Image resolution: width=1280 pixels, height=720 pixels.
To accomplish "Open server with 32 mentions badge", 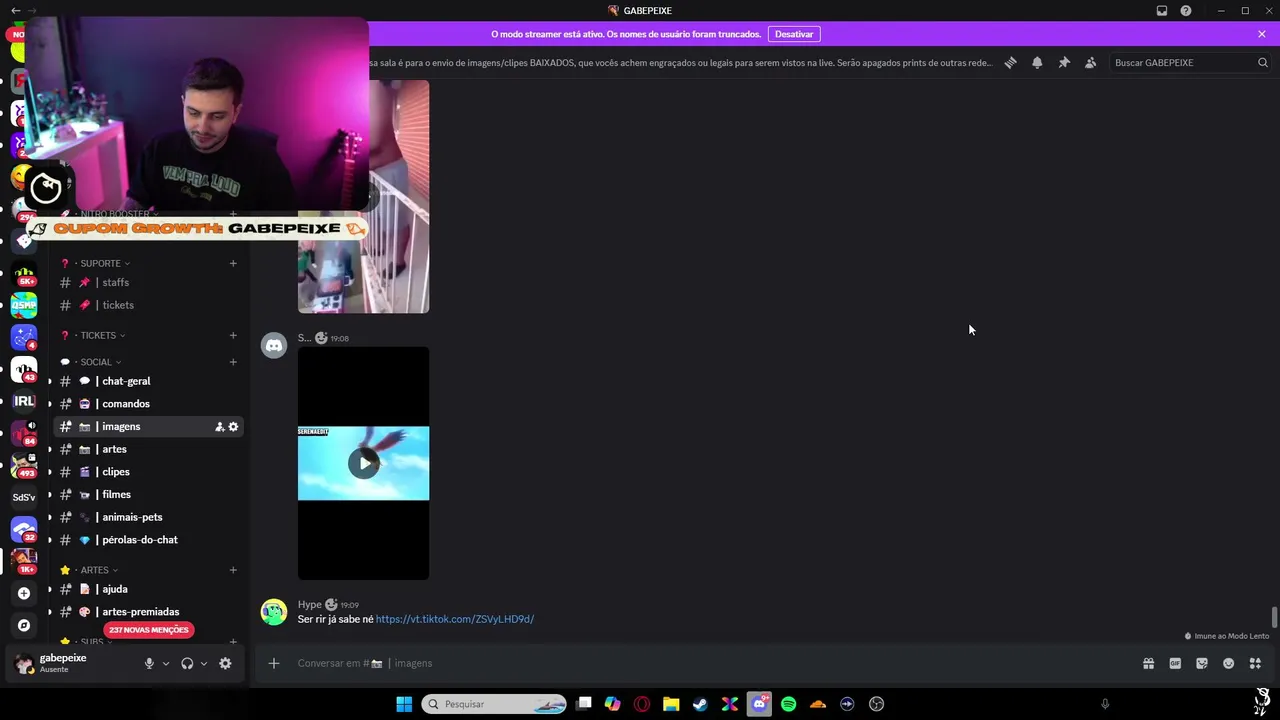I will [24, 529].
